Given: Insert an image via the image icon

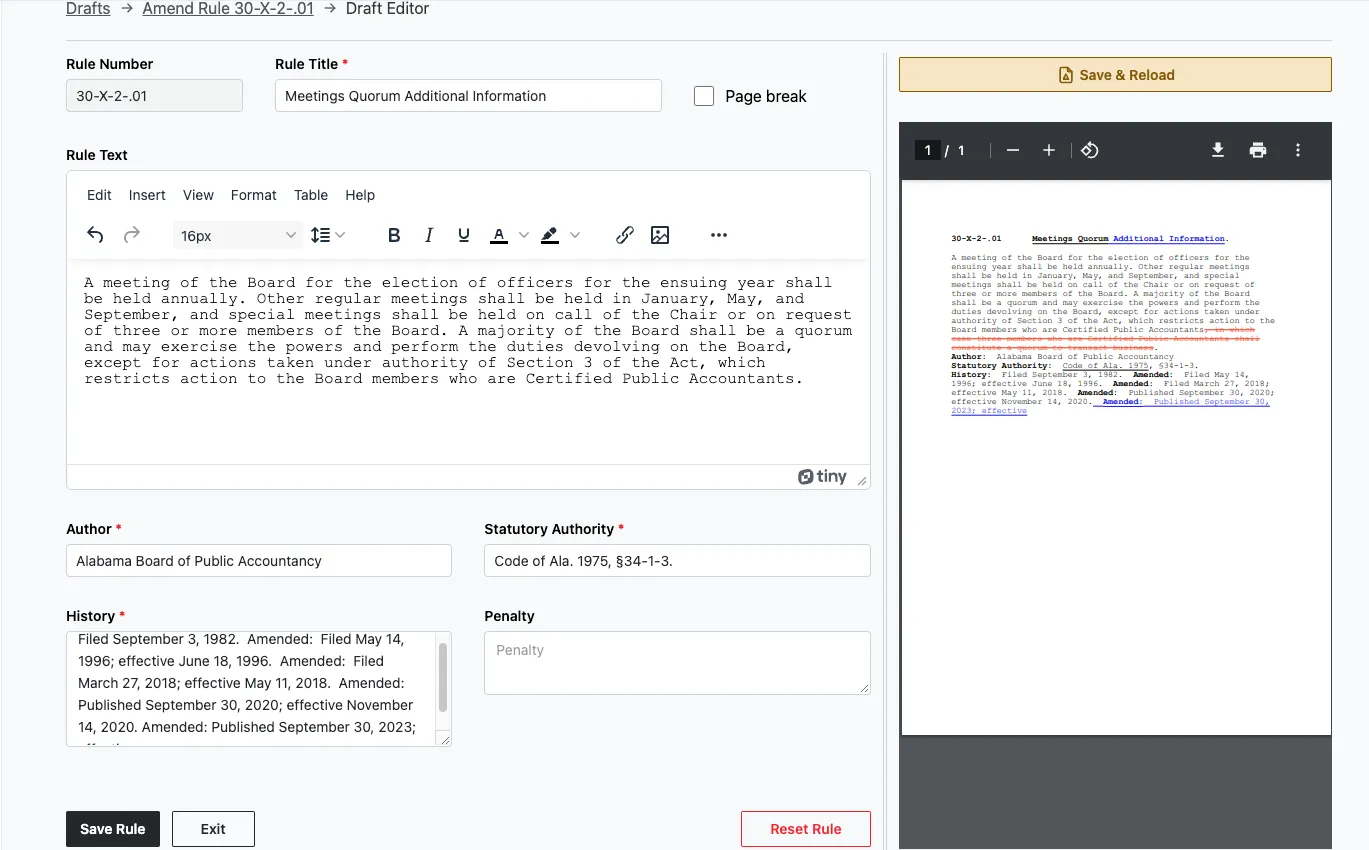Looking at the screenshot, I should pos(660,235).
